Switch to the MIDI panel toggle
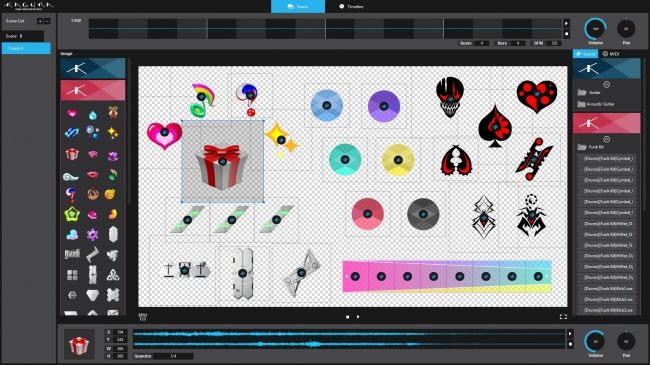This screenshot has width=650, height=365. click(x=611, y=54)
